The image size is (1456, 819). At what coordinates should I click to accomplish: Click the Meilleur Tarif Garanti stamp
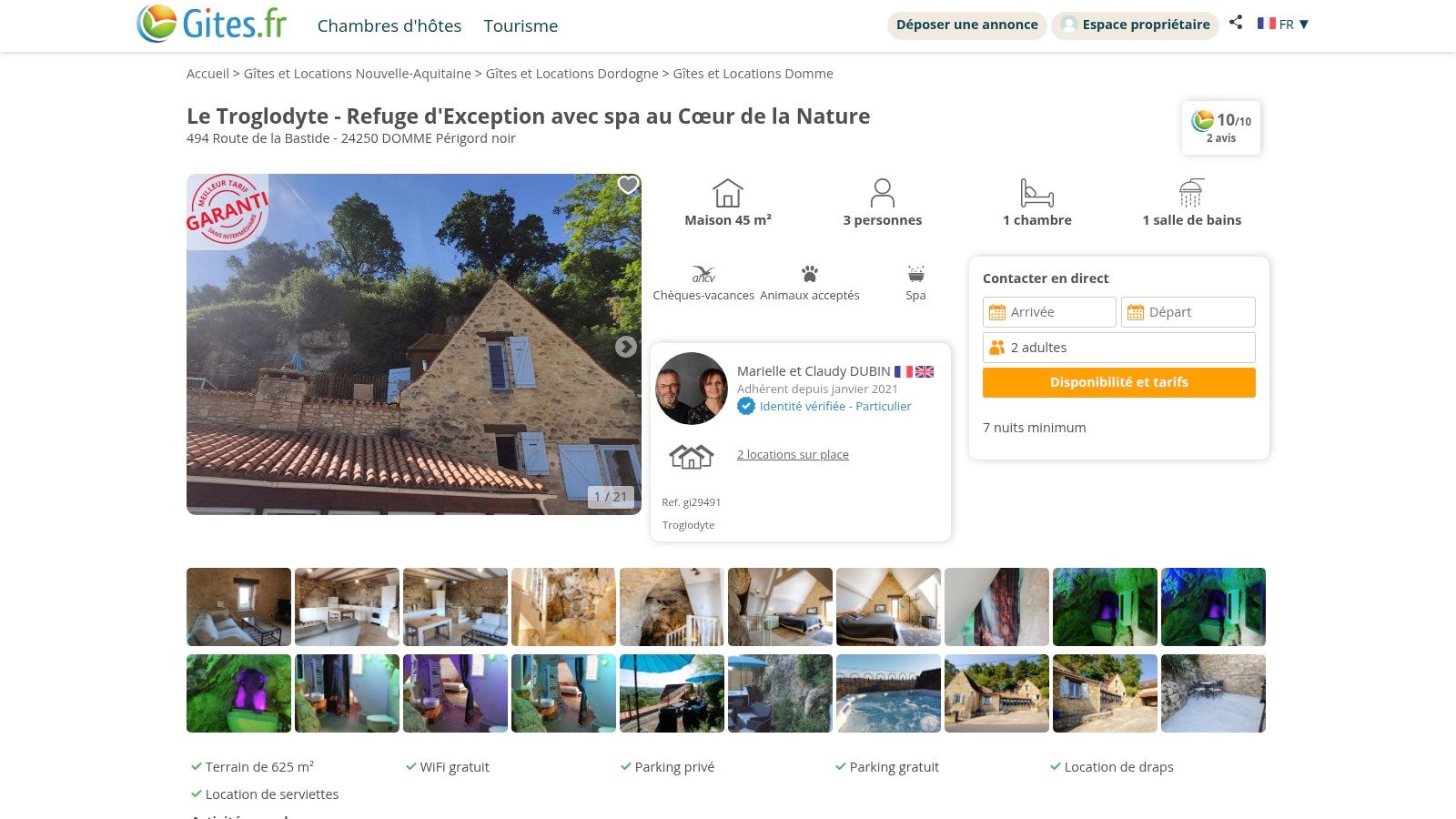click(227, 211)
